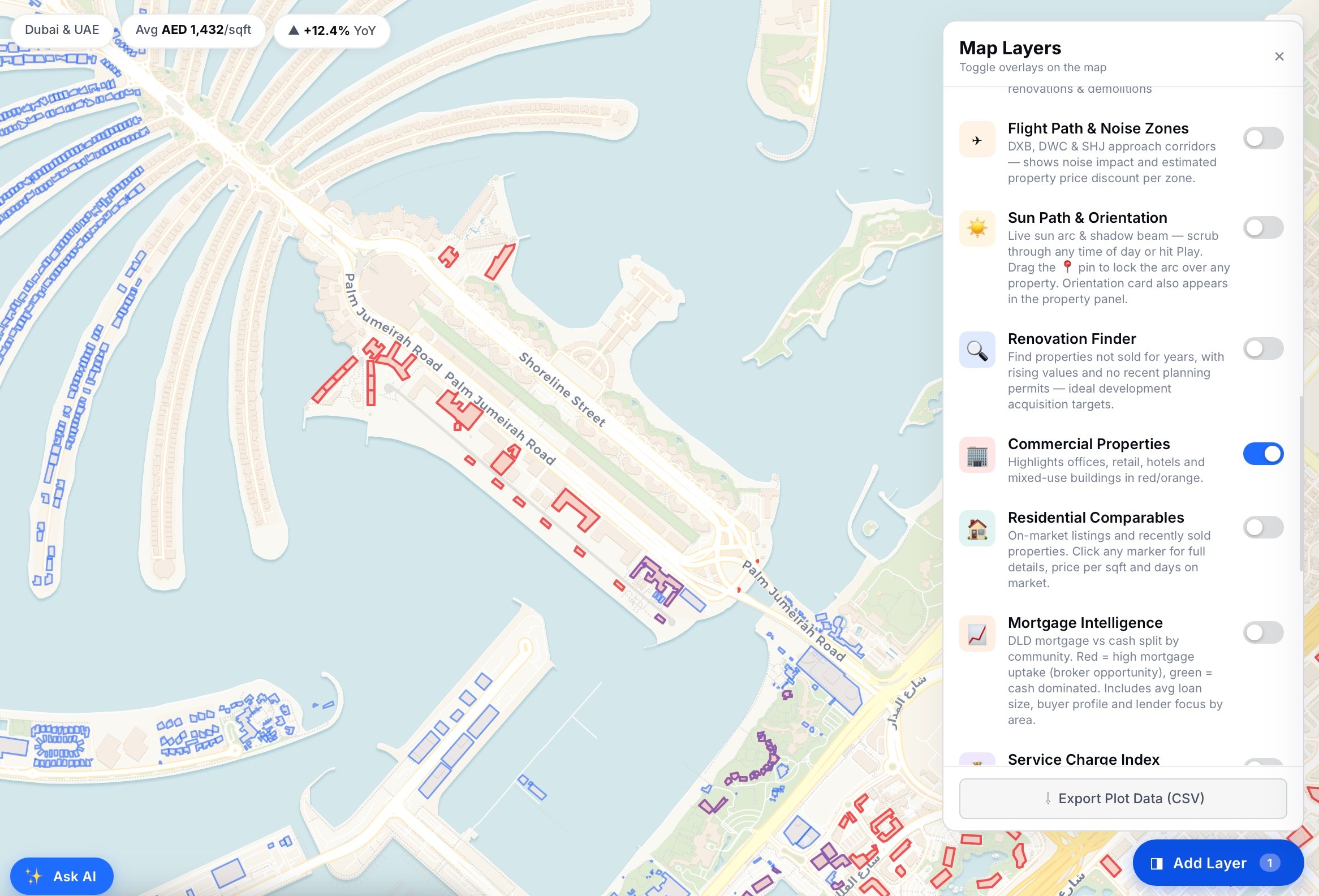Enable Mortgage Intelligence toggle
Viewport: 1319px width, 896px height.
pyautogui.click(x=1263, y=632)
